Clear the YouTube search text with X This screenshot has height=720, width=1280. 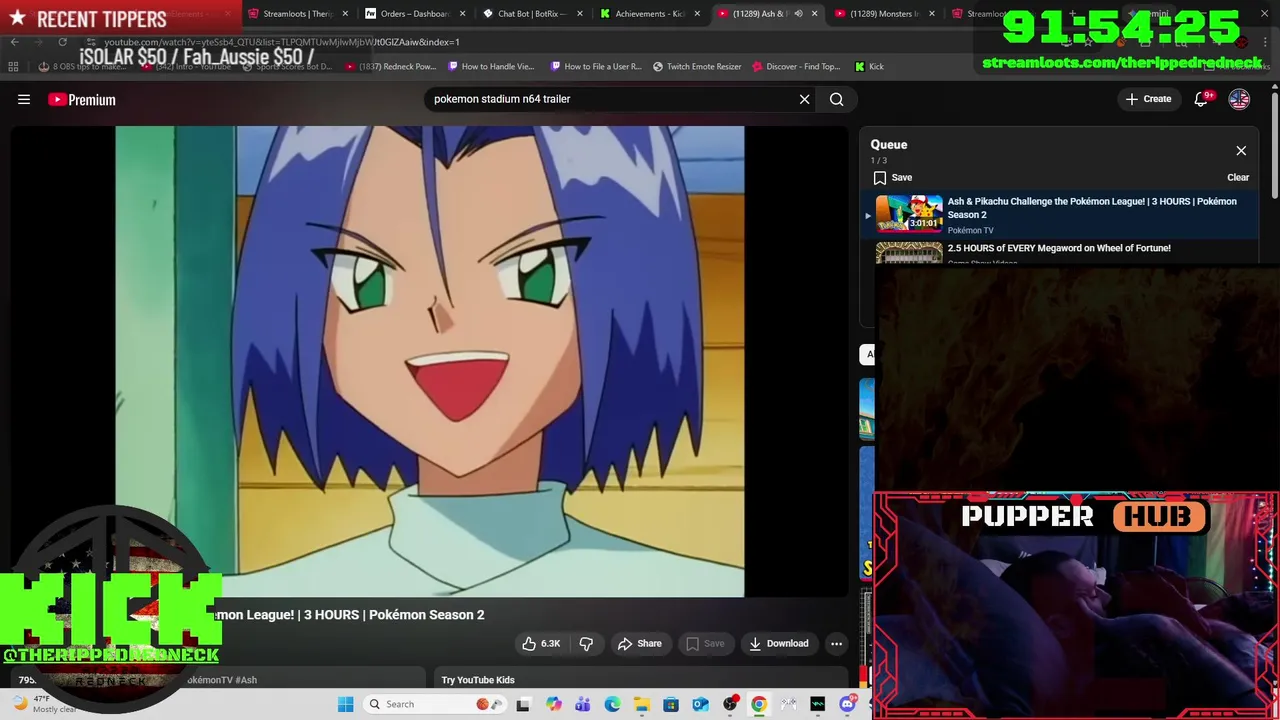coord(804,99)
